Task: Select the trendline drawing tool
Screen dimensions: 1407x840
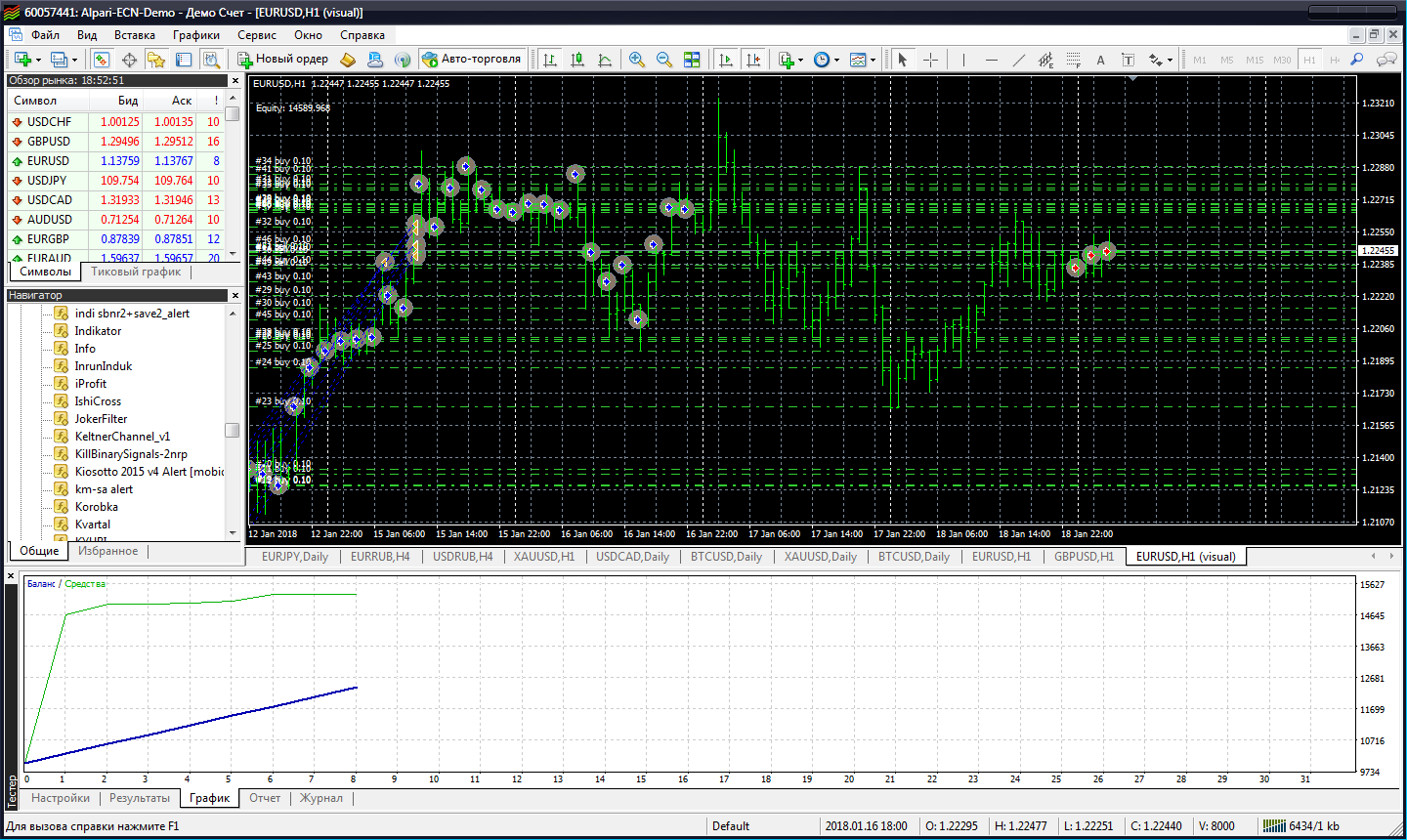Action: pyautogui.click(x=1018, y=60)
